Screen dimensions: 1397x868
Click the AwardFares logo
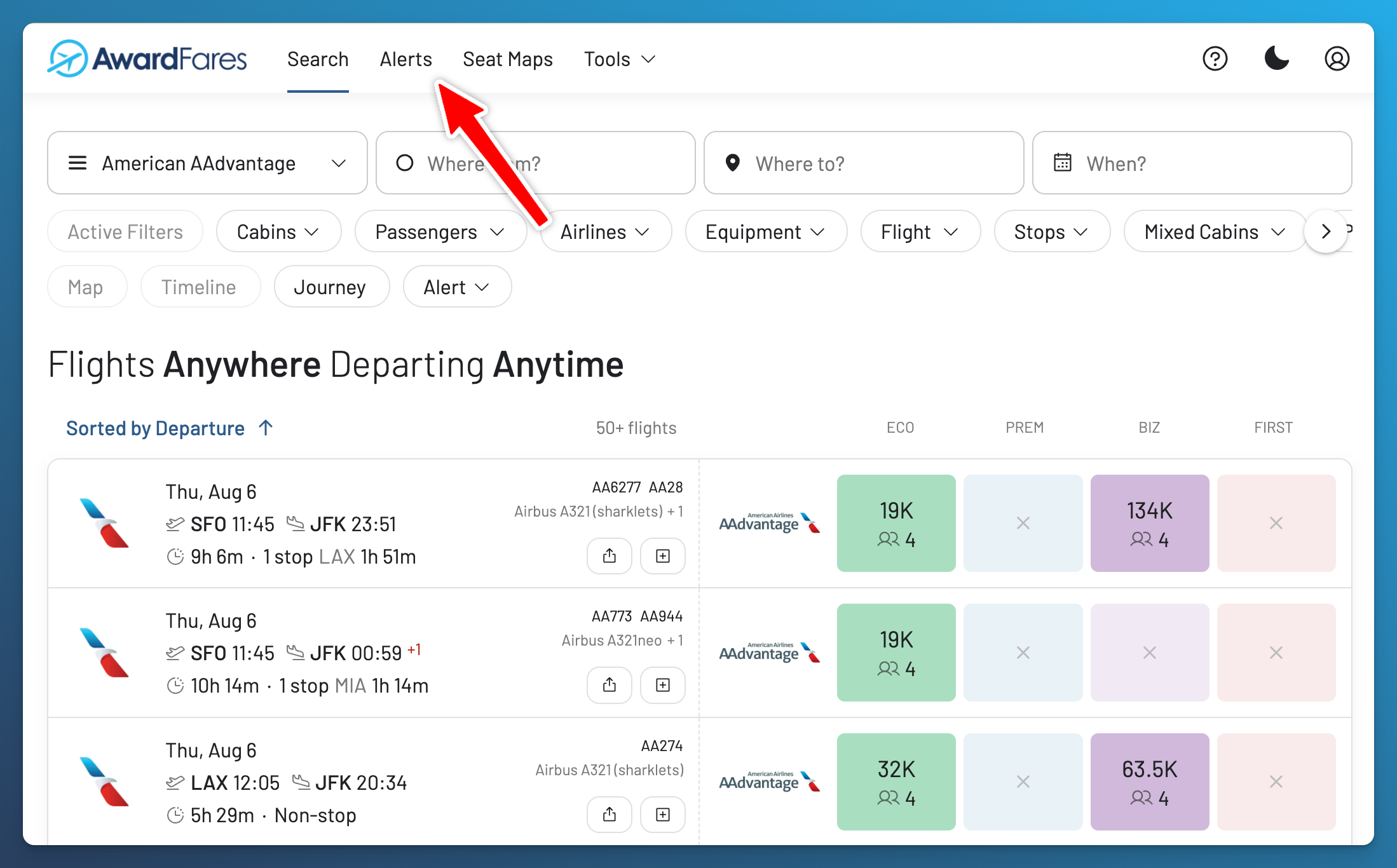[x=147, y=59]
